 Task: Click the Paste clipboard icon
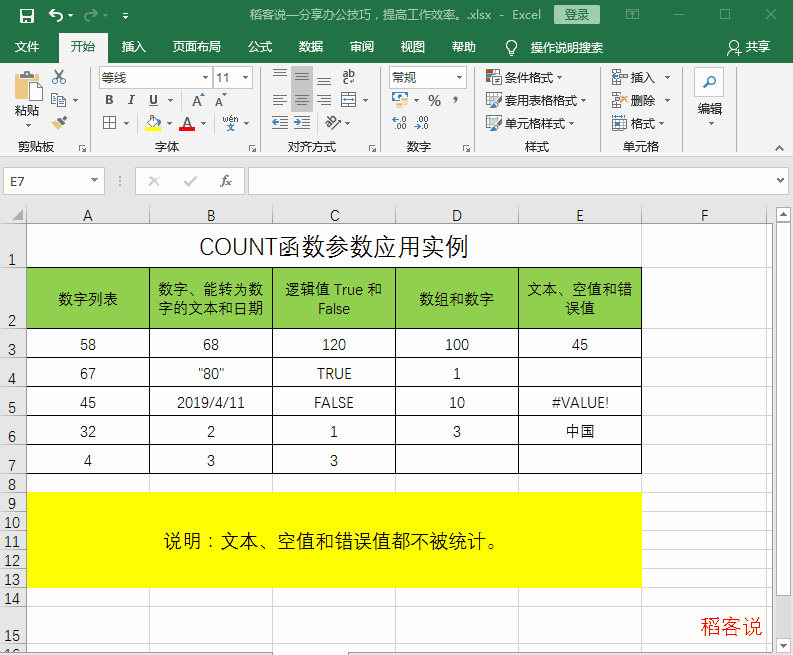pyautogui.click(x=28, y=86)
